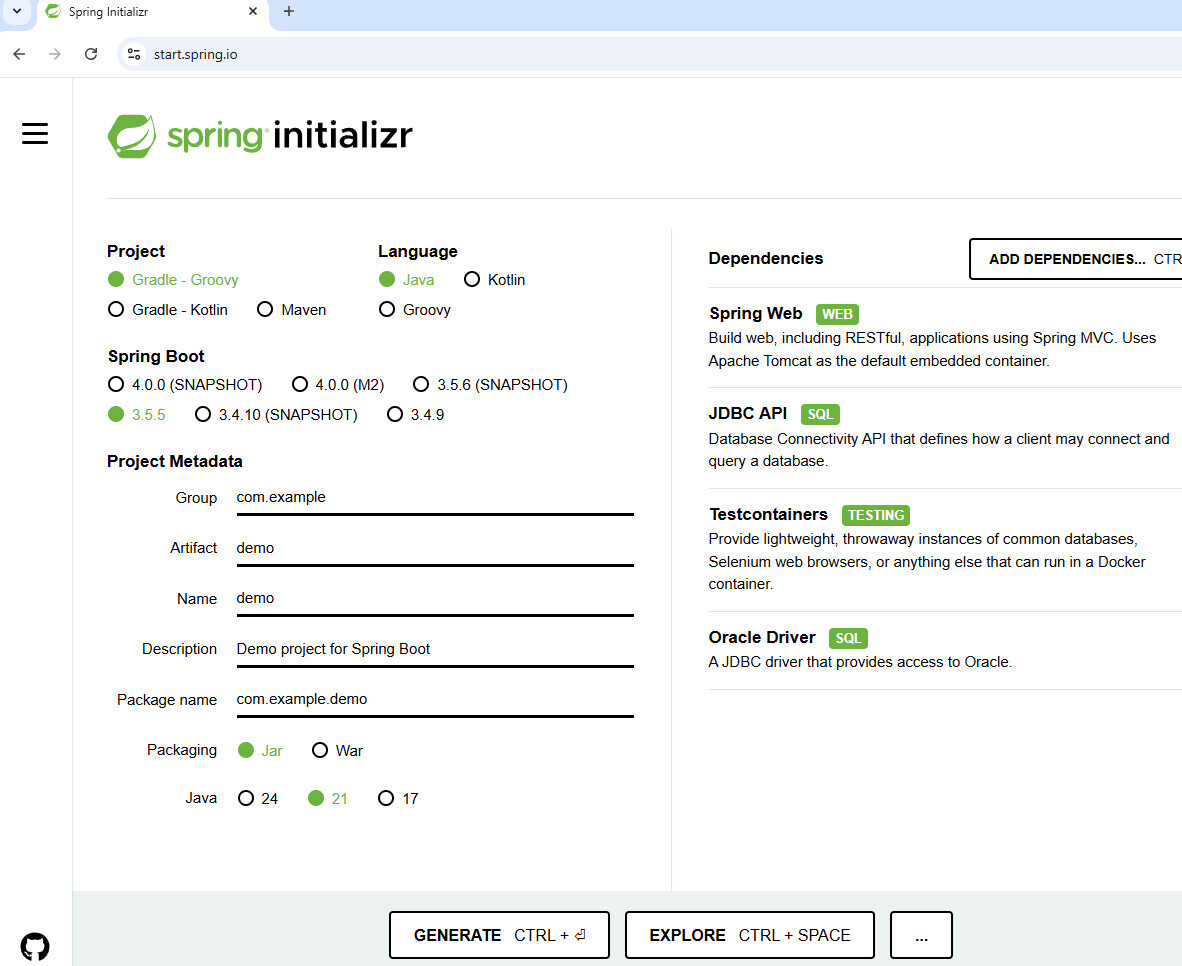Click the SQL badge next to Oracle Driver
This screenshot has height=966, width=1182.
[848, 638]
